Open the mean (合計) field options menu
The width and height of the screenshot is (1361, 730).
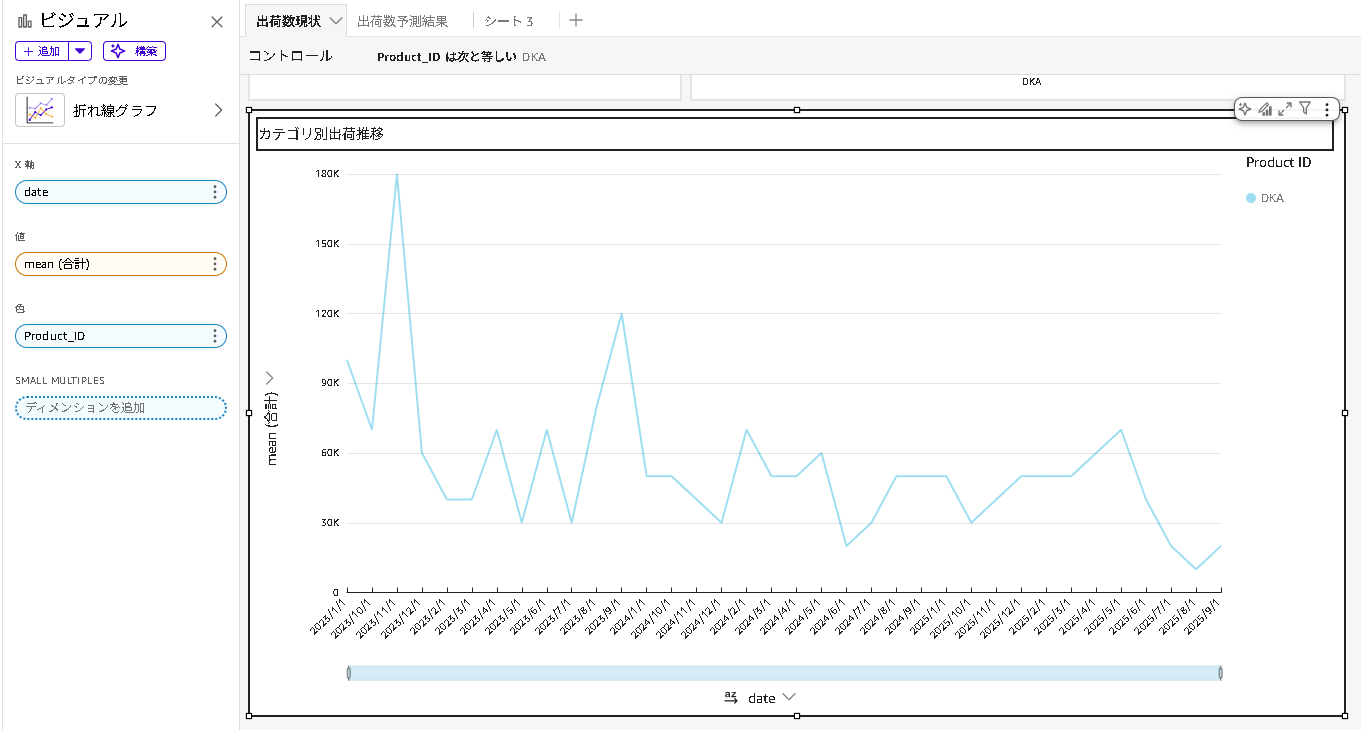pos(215,264)
